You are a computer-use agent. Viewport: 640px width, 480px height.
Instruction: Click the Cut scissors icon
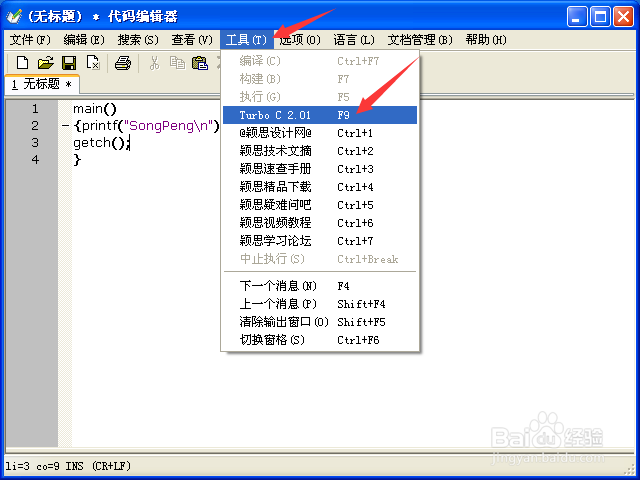pos(154,63)
